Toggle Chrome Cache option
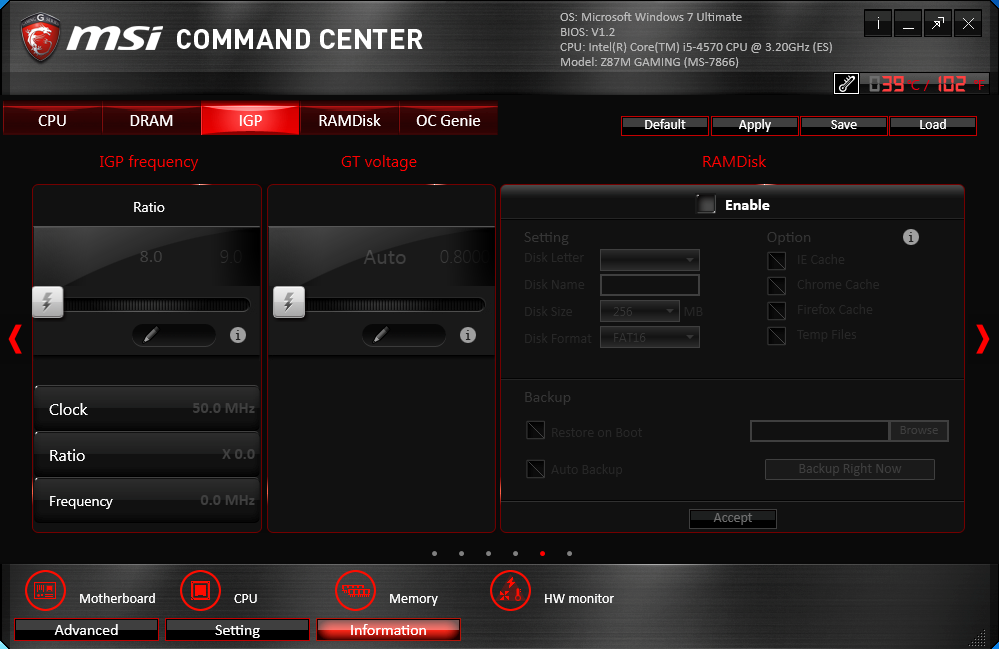Image resolution: width=999 pixels, height=649 pixels. (x=777, y=285)
